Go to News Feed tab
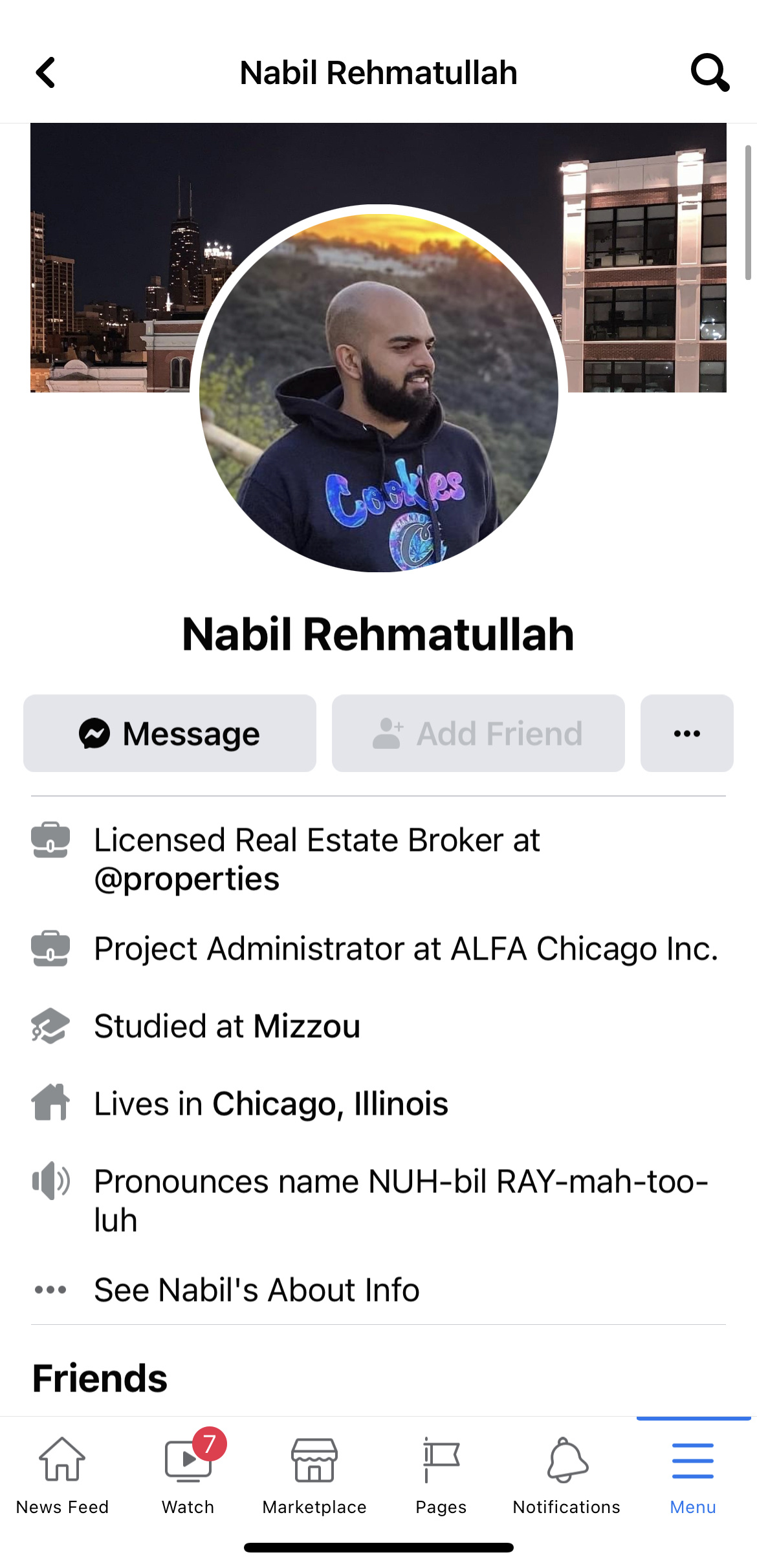This screenshot has width=757, height=1568. pyautogui.click(x=62, y=1476)
